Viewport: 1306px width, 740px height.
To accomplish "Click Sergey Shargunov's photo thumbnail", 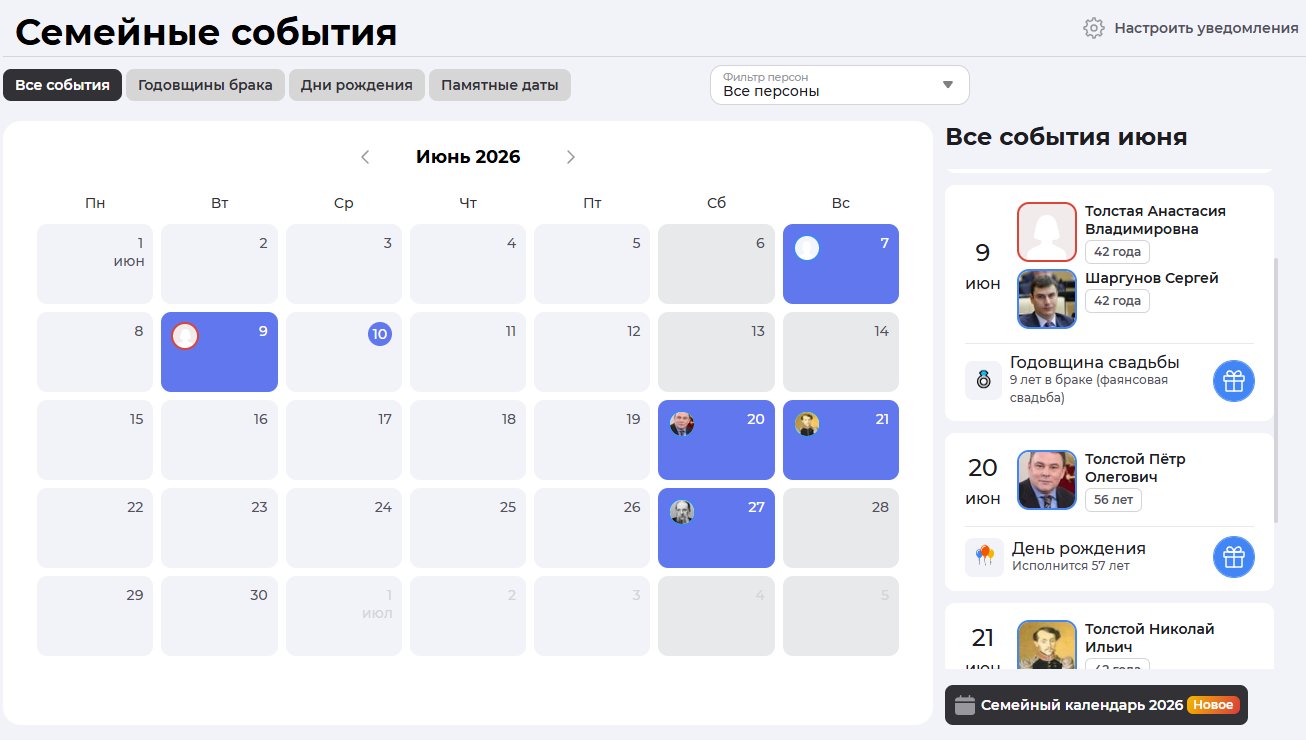I will (1047, 299).
